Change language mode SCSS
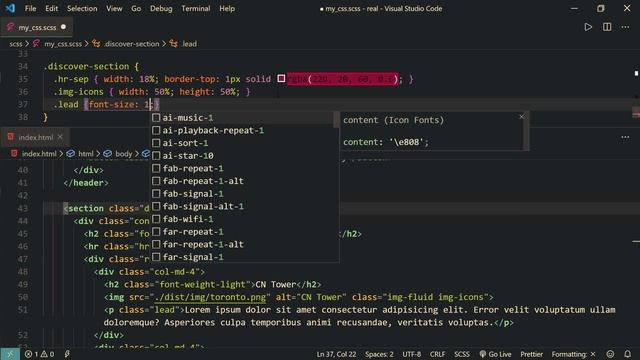This screenshot has width=640, height=360. click(462, 354)
